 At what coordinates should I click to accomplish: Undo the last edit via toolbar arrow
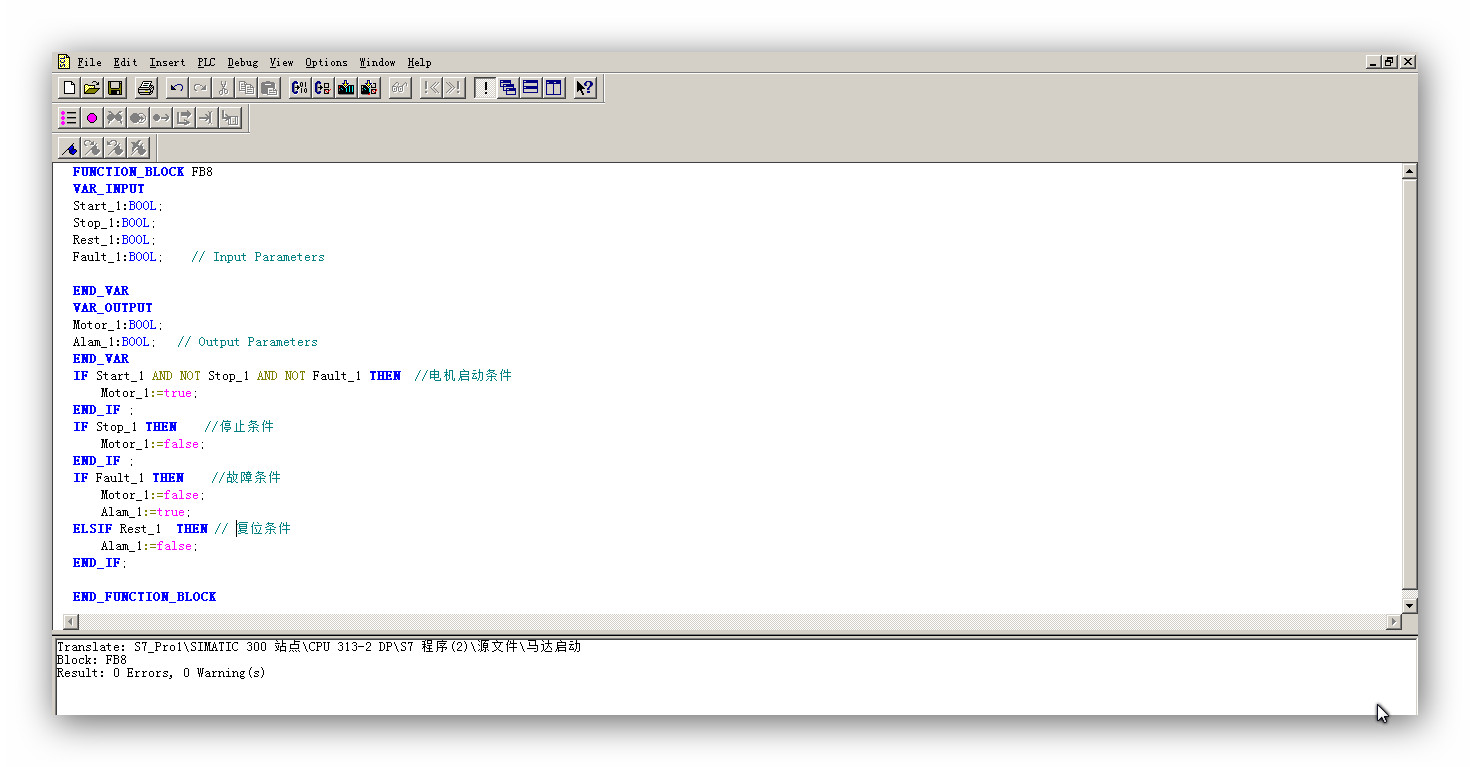point(177,88)
